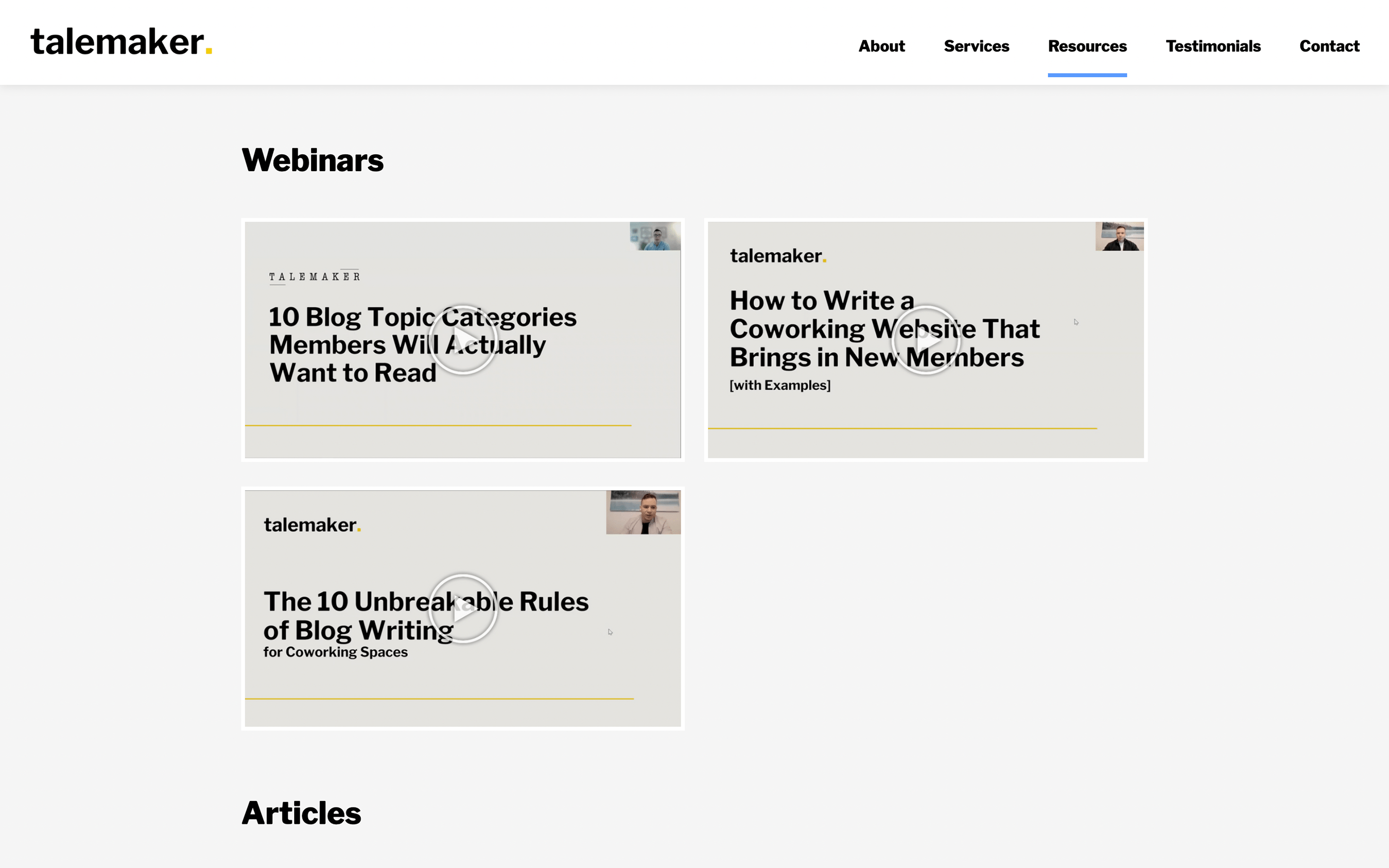The width and height of the screenshot is (1389, 868).
Task: Play the Coworking Website webinar video
Action: (925, 340)
